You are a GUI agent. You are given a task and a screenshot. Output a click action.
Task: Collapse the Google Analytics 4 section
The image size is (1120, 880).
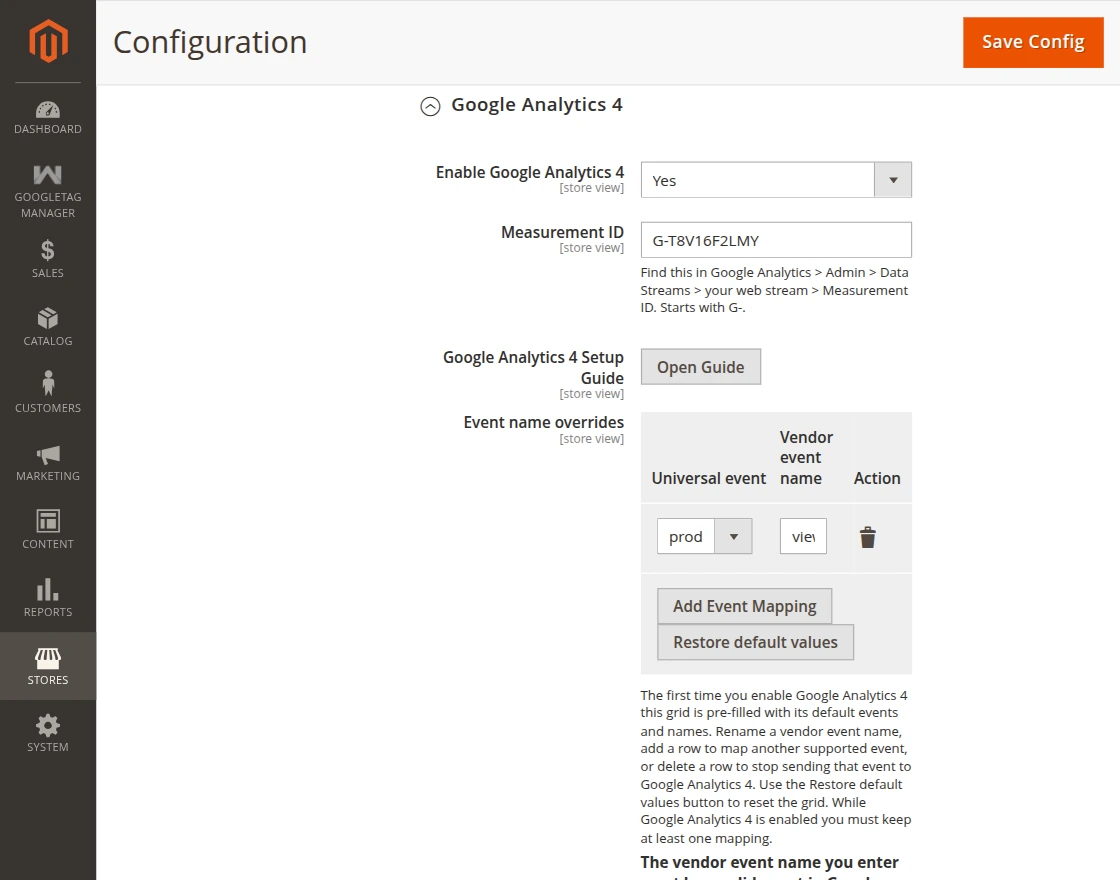pos(430,106)
